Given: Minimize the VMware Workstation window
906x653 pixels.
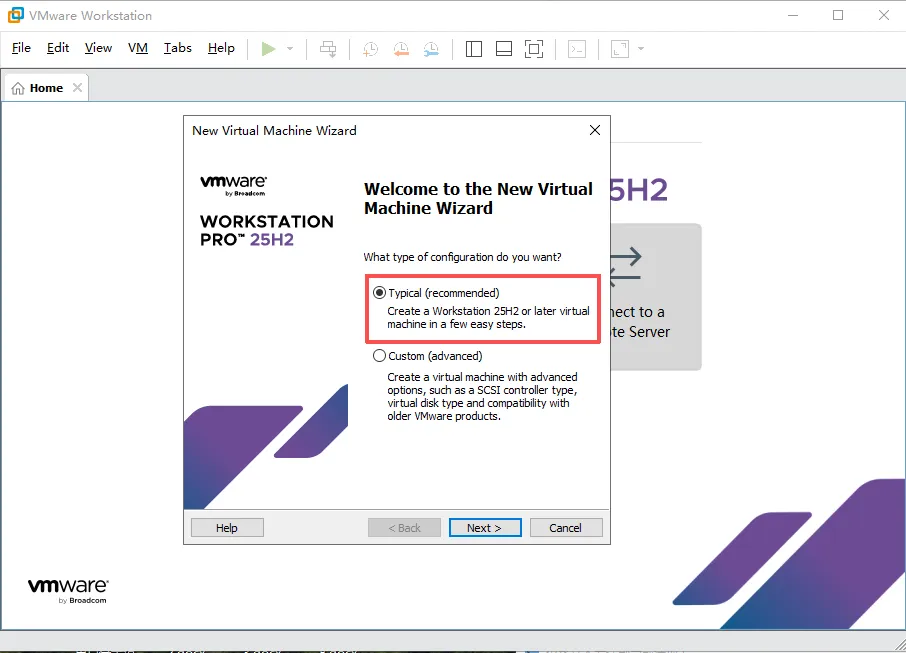Looking at the screenshot, I should [793, 16].
